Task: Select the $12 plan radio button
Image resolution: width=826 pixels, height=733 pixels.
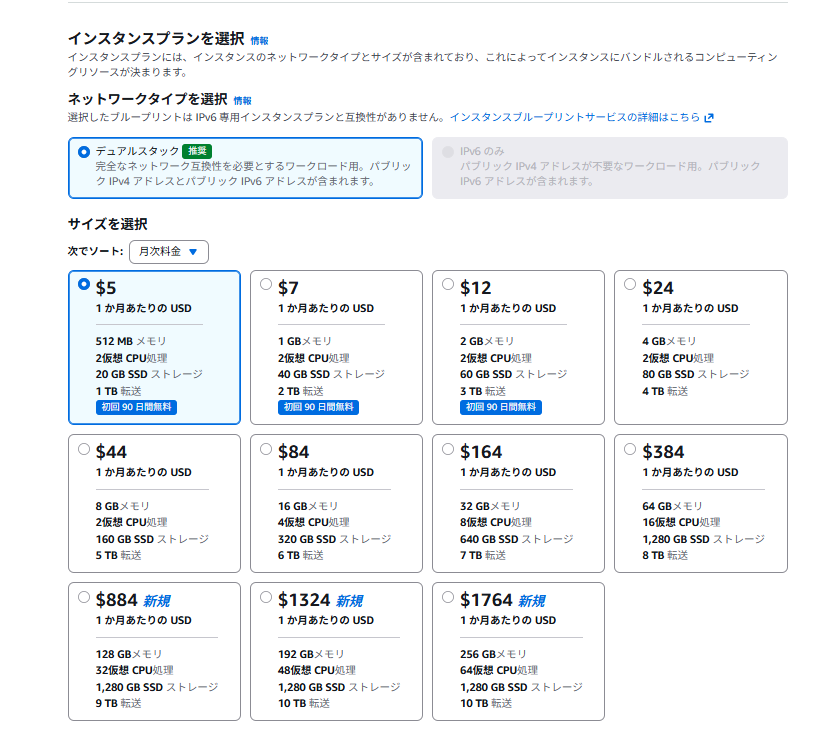Action: 448,284
